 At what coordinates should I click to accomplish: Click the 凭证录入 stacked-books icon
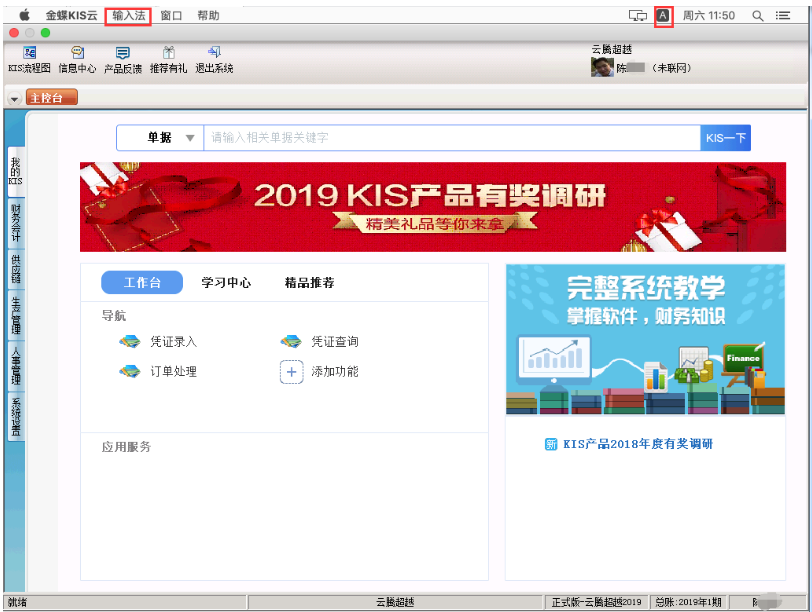[x=130, y=341]
